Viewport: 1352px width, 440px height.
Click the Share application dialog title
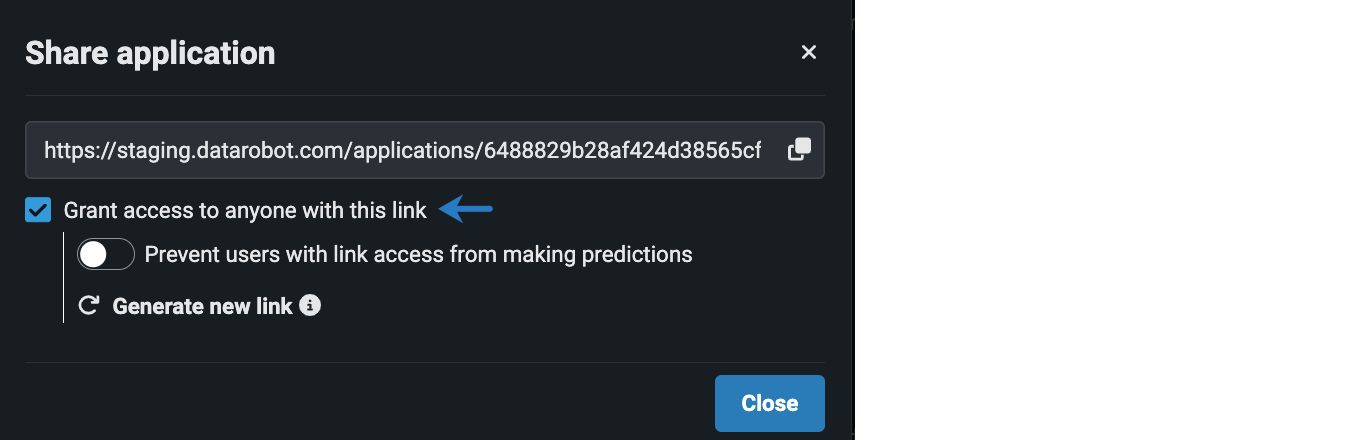click(150, 52)
